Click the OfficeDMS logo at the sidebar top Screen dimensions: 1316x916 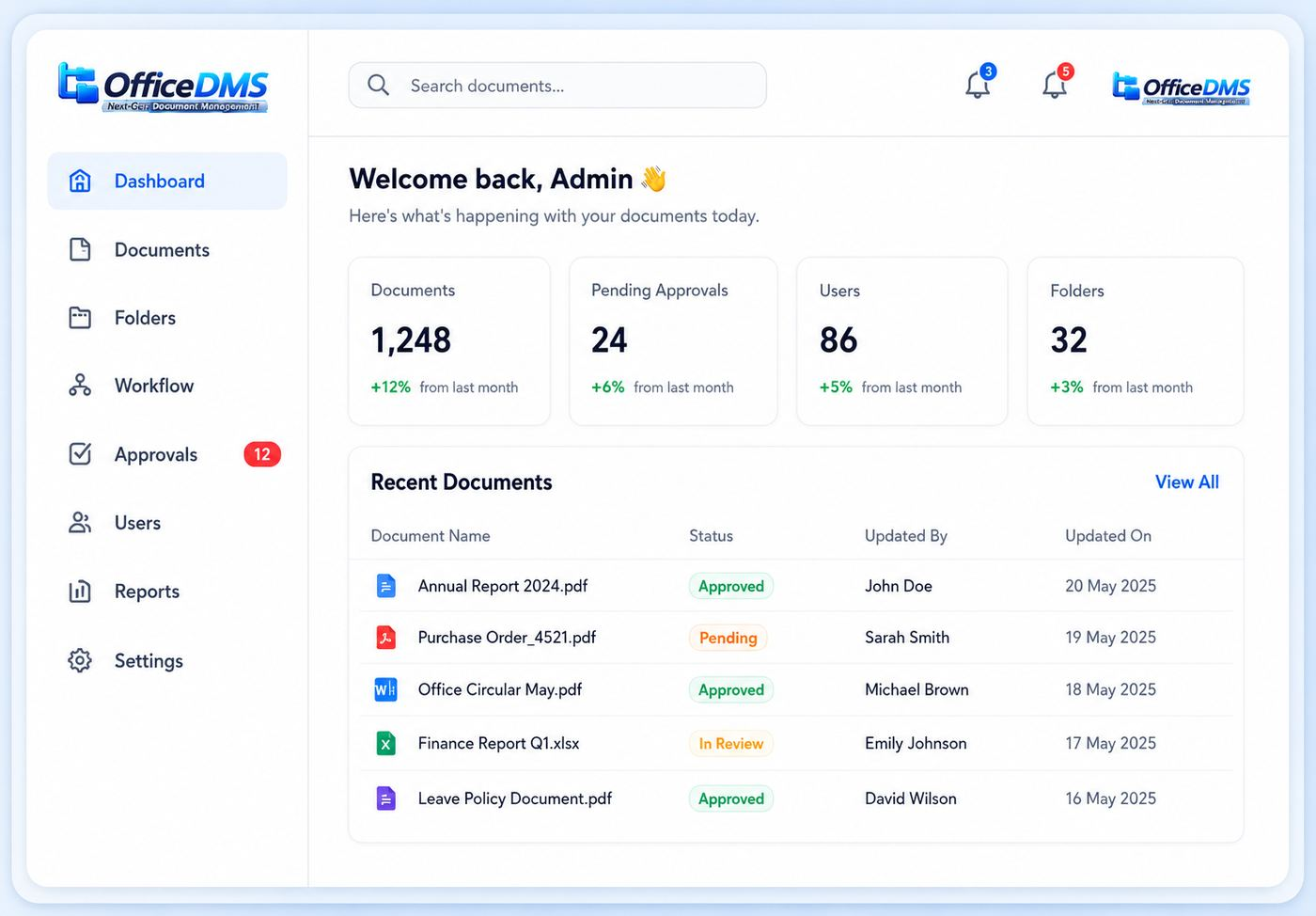click(x=163, y=87)
